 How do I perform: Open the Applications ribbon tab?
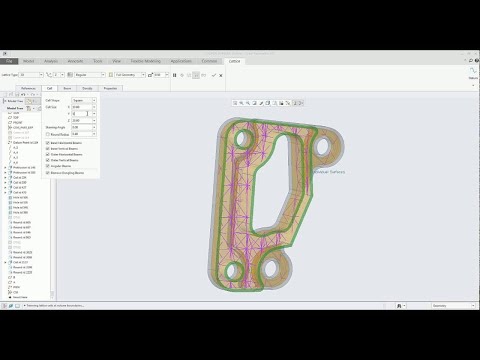pyautogui.click(x=181, y=61)
